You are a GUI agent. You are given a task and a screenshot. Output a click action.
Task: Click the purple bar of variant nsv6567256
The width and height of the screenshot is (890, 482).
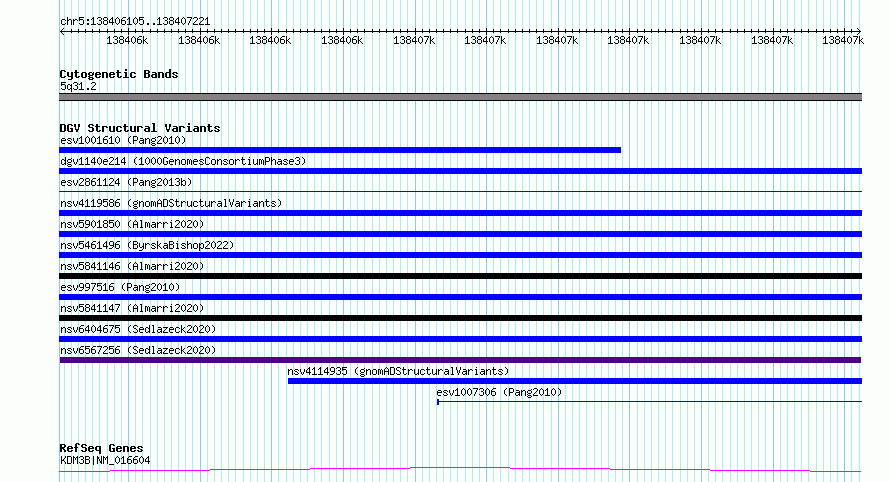(x=460, y=360)
